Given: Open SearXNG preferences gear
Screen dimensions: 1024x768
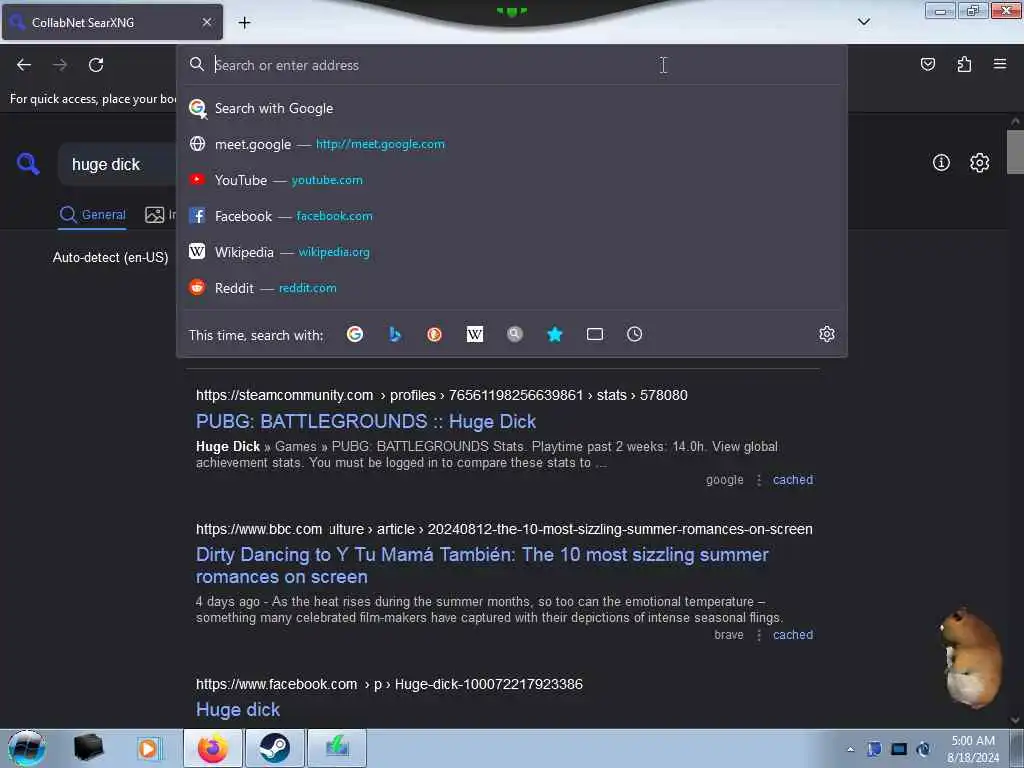Looking at the screenshot, I should coord(979,163).
